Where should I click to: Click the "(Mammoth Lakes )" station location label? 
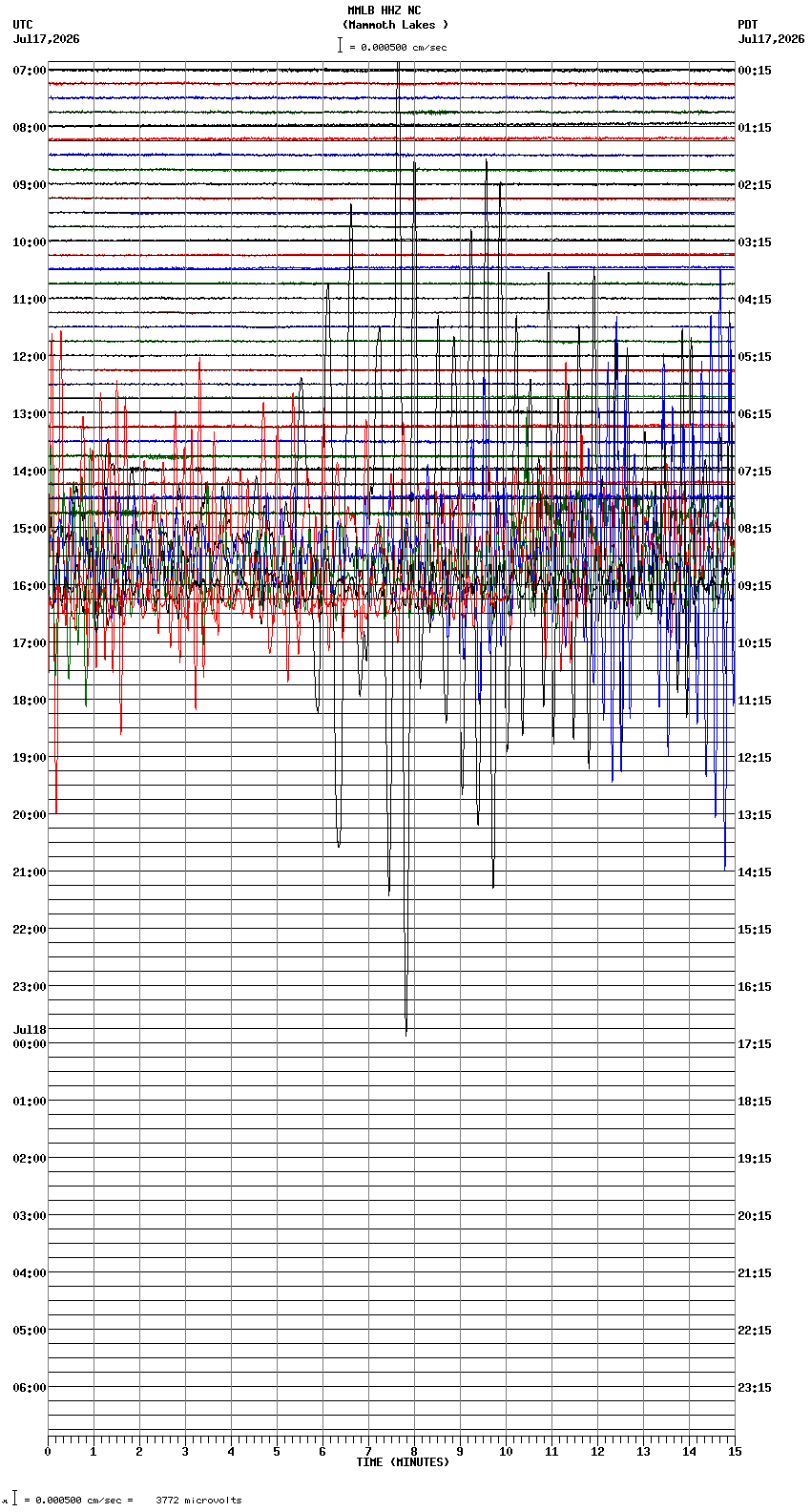pos(395,25)
